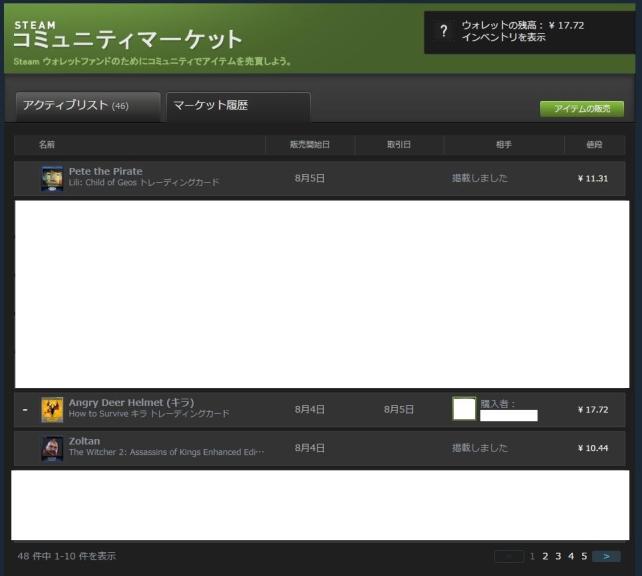Click the 8月5日 listing date for Pete the Pirate

(x=310, y=178)
